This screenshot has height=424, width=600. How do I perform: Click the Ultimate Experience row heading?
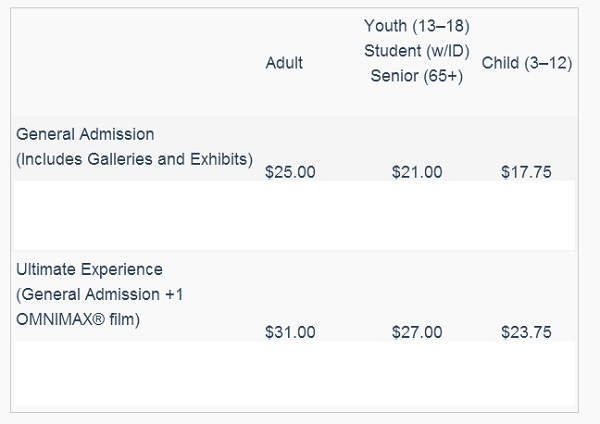tap(89, 270)
